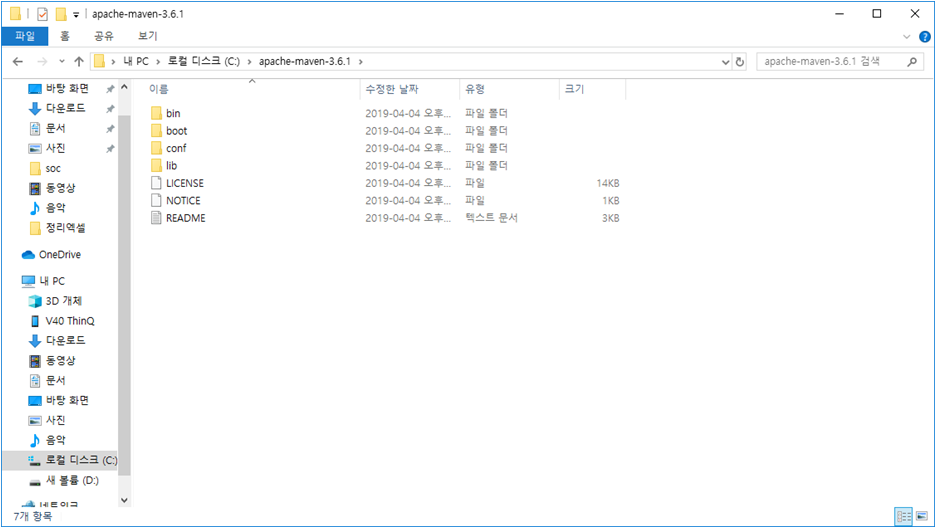
Task: Open the address bar history dropdown
Action: [726, 61]
